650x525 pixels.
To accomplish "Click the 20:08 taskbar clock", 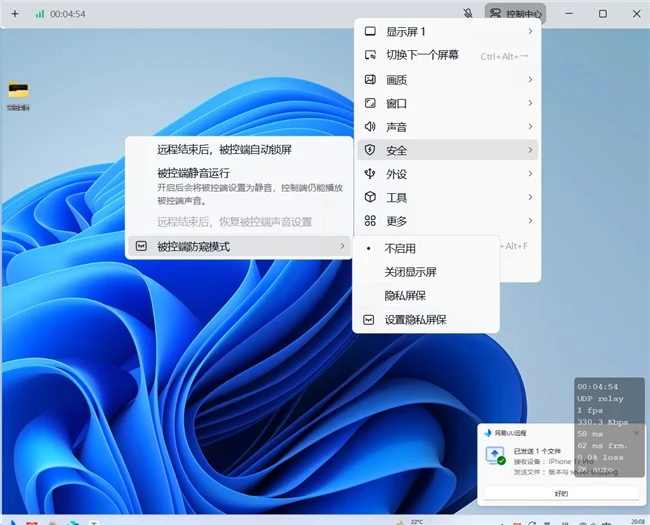I will (638, 521).
